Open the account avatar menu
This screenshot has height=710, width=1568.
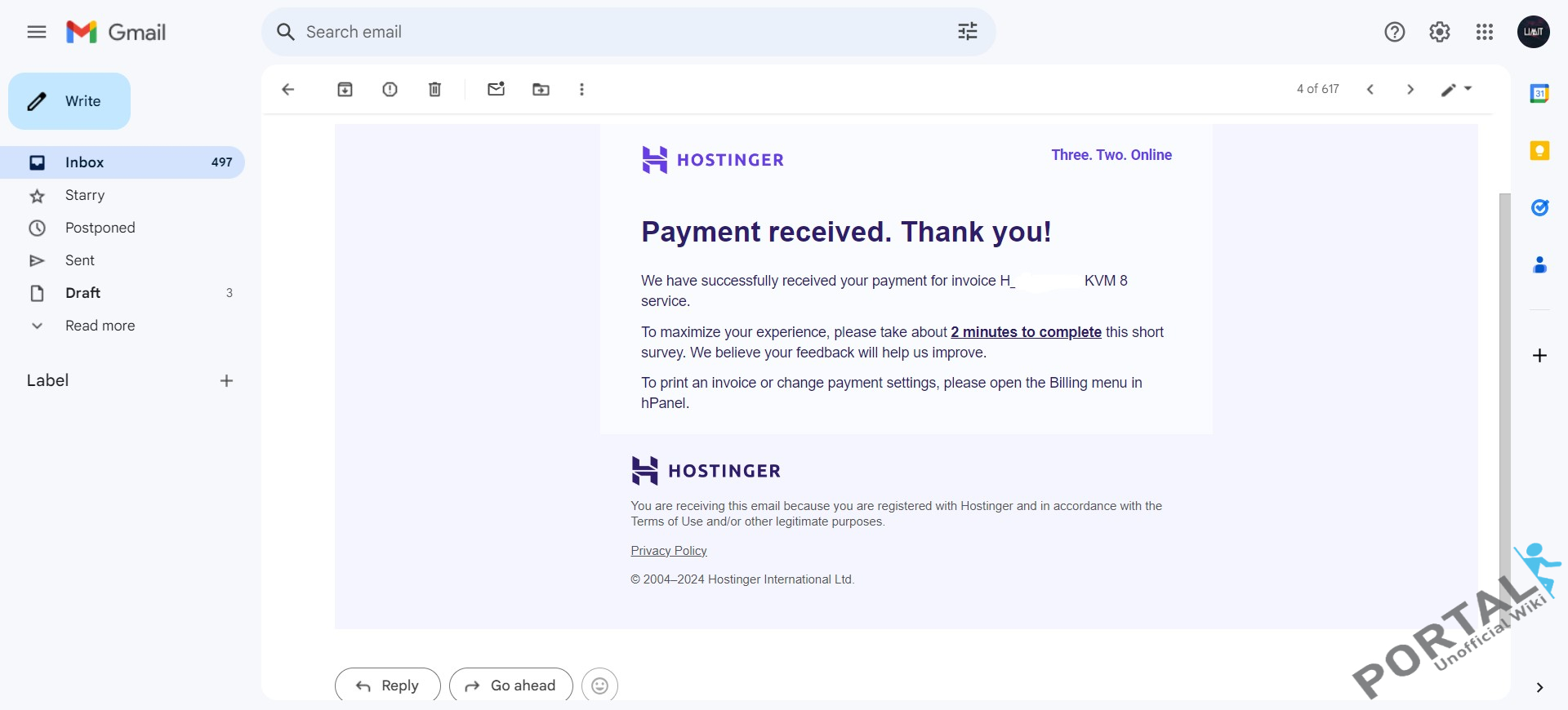point(1534,32)
